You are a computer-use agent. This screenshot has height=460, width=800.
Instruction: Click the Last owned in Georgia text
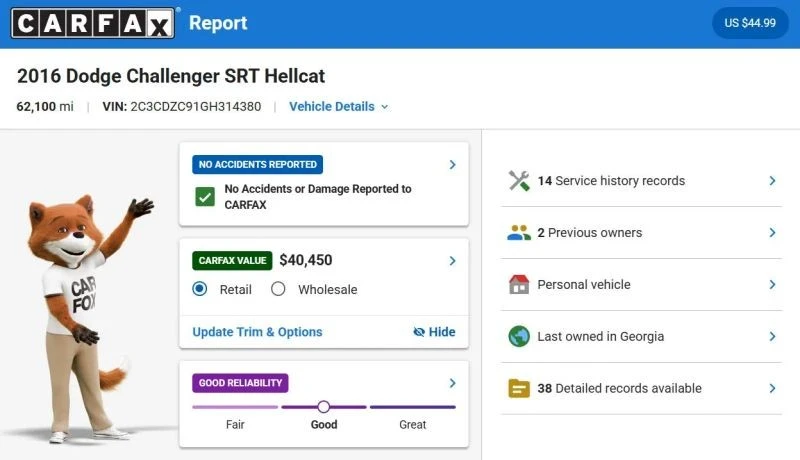click(601, 337)
